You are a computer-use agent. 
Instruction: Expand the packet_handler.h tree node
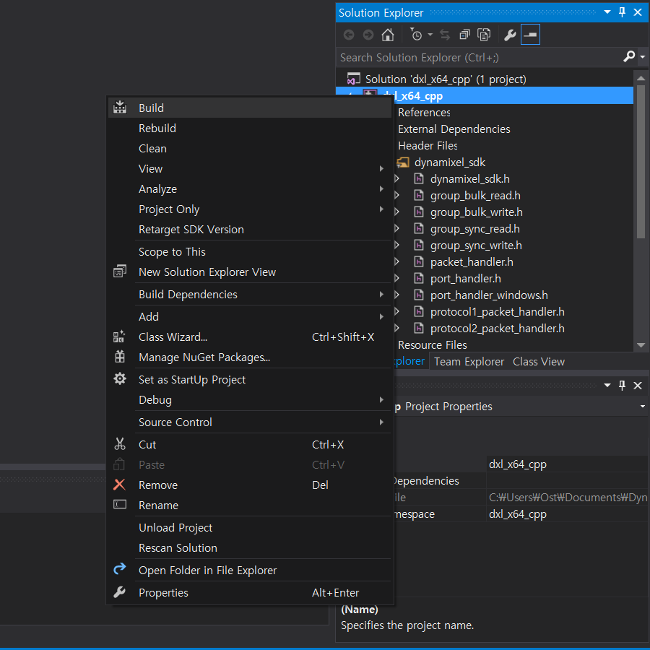tap(397, 262)
